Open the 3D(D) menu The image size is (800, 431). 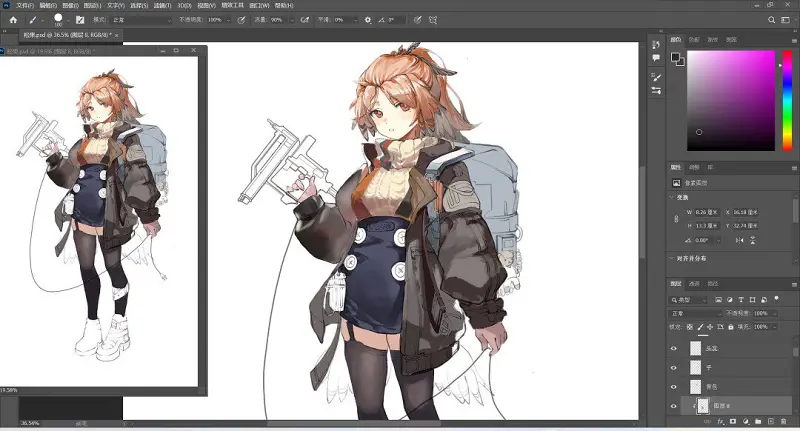point(184,6)
